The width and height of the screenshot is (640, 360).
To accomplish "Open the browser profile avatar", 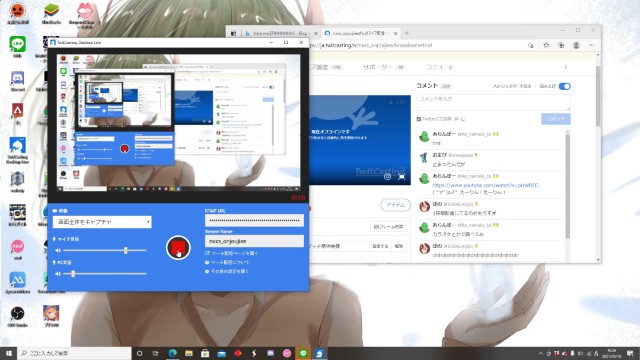I will (x=576, y=45).
